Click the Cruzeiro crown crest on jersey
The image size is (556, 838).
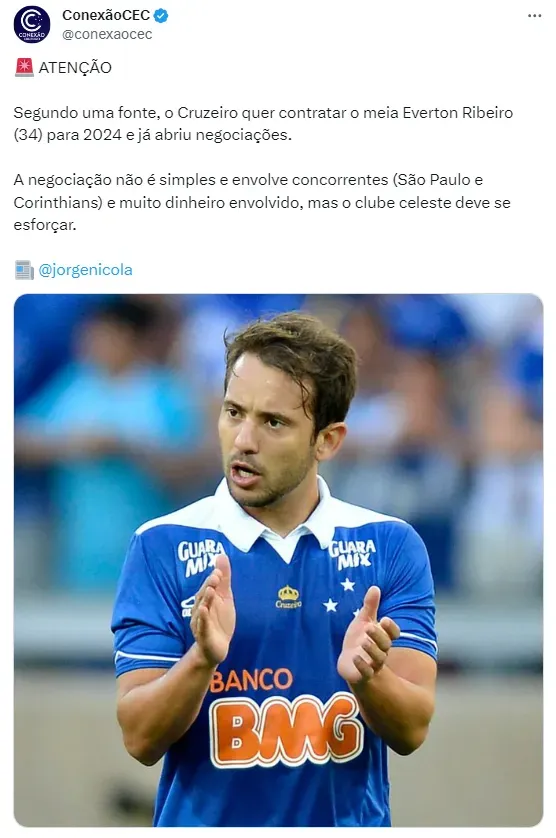(x=288, y=596)
